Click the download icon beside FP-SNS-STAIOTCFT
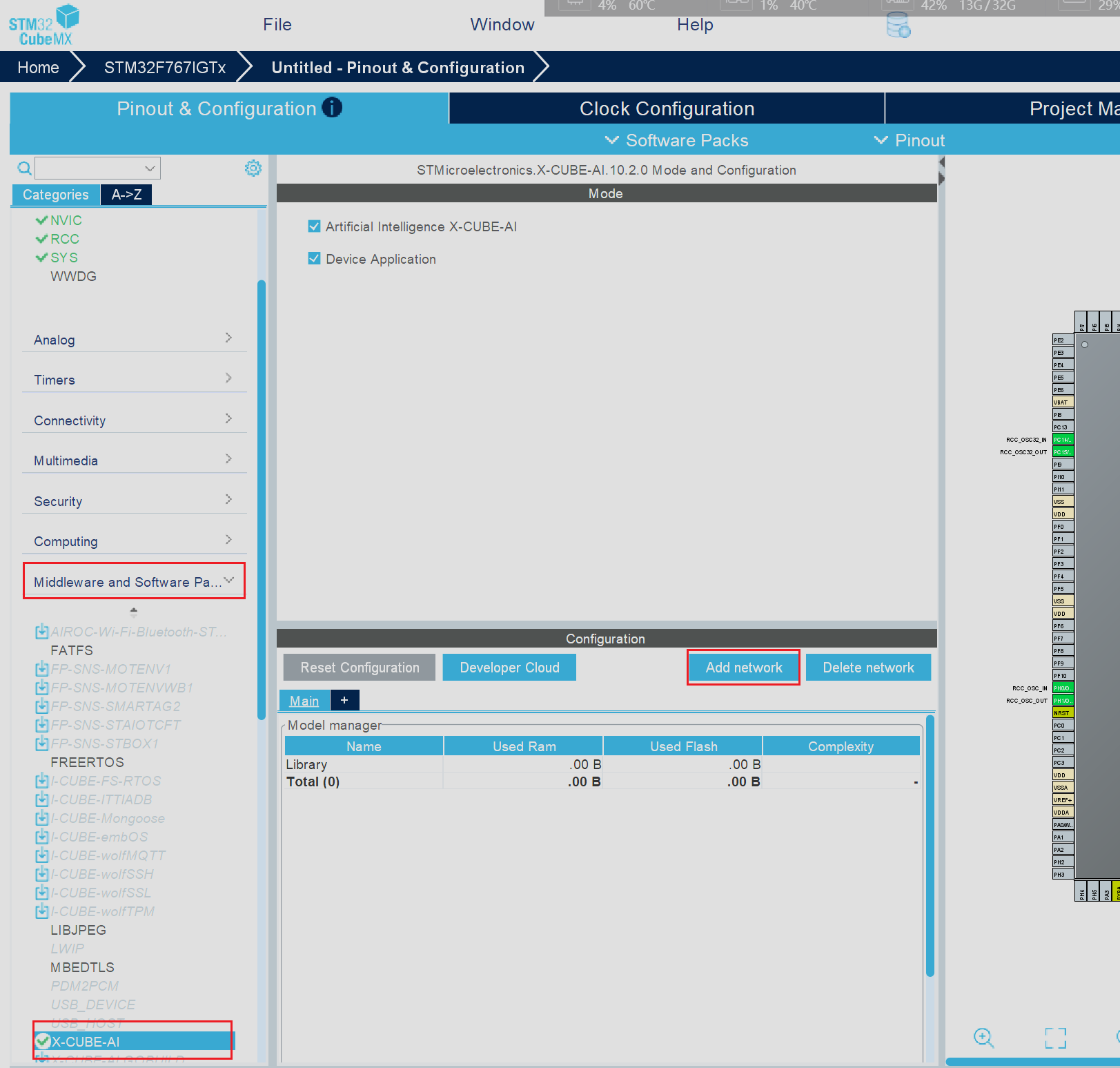Viewport: 1120px width, 1068px height. click(x=42, y=724)
